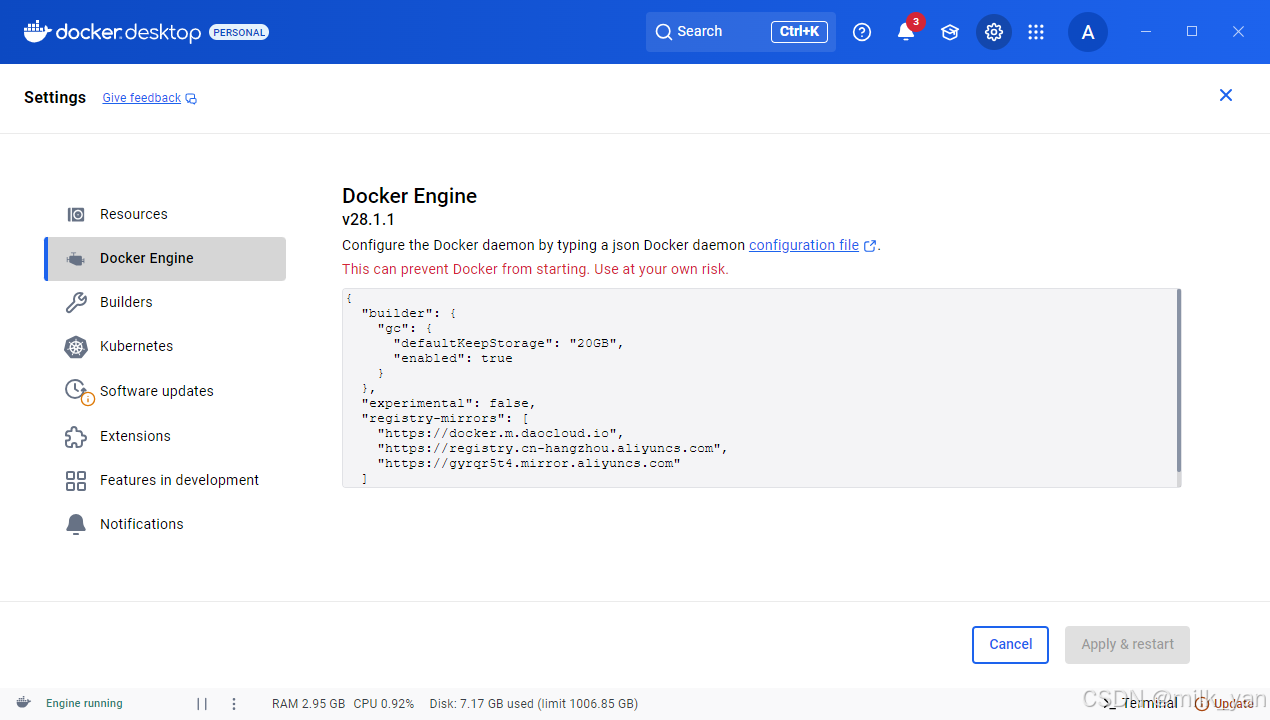This screenshot has height=720, width=1270.
Task: Open the Builders settings tab
Action: [x=165, y=302]
